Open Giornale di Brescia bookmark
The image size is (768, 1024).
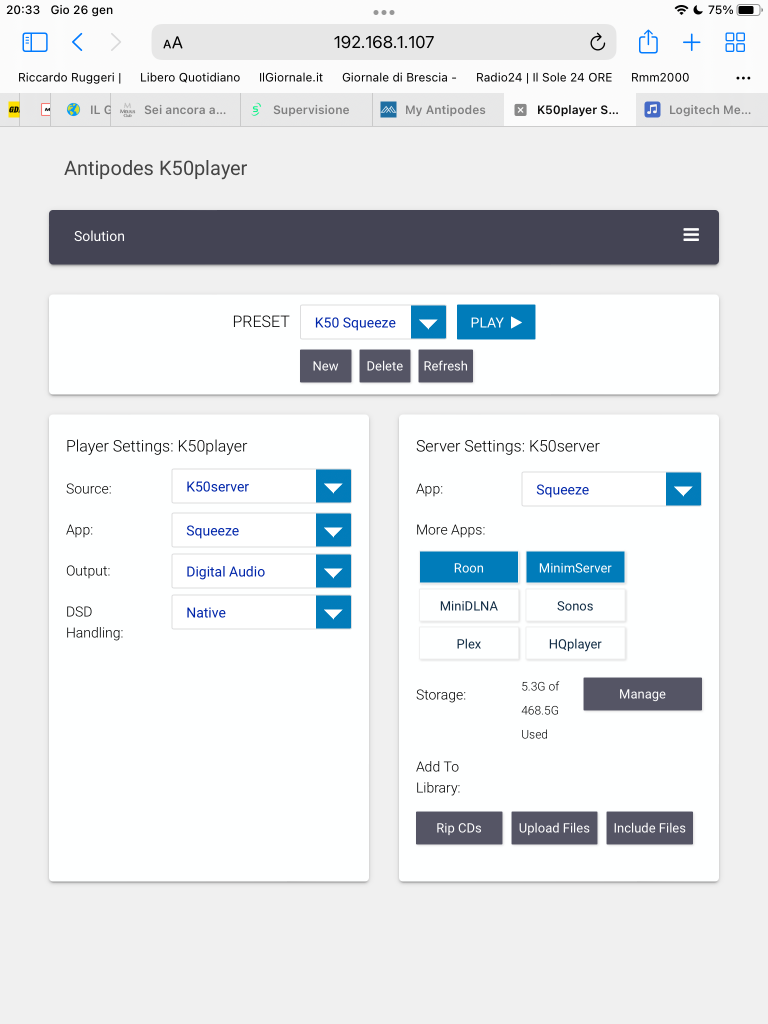(399, 77)
